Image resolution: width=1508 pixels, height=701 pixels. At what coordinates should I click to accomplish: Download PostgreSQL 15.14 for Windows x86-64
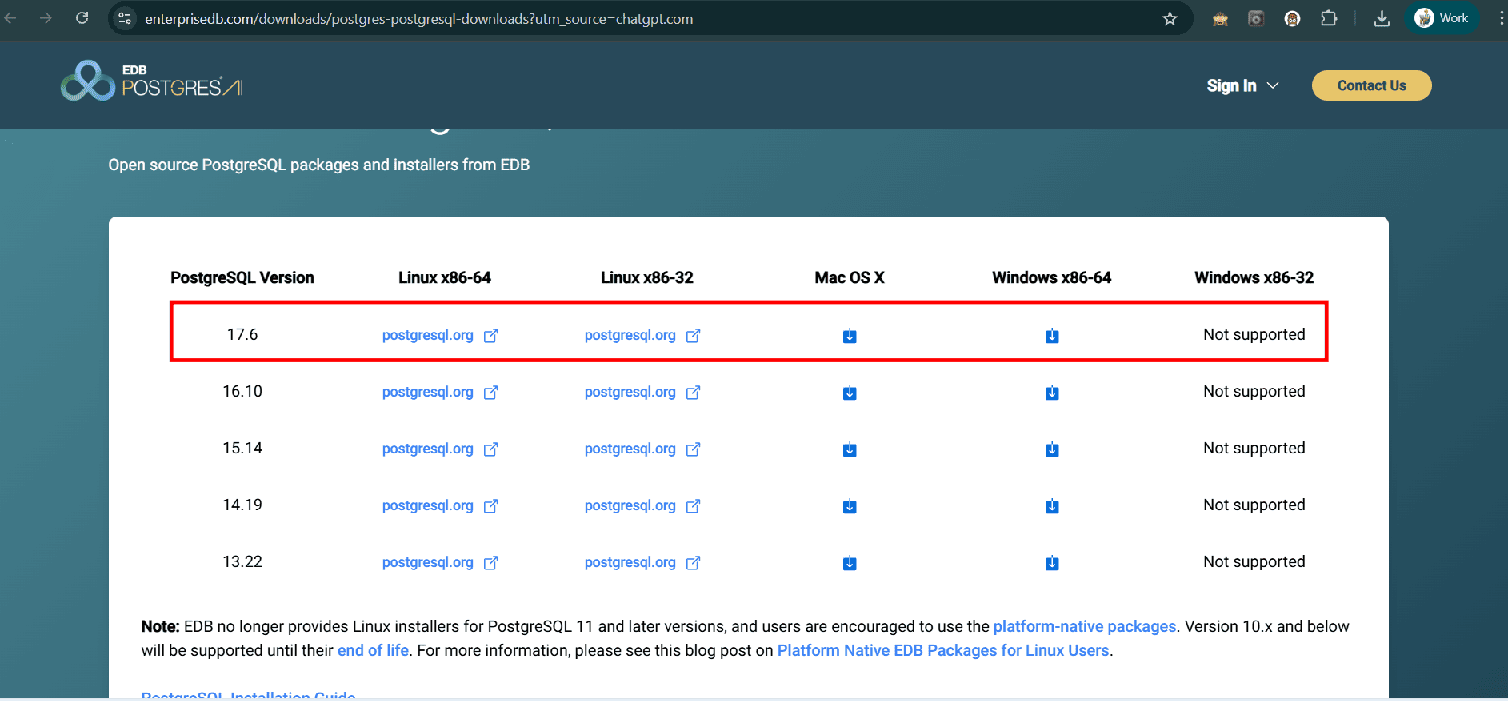point(1052,450)
